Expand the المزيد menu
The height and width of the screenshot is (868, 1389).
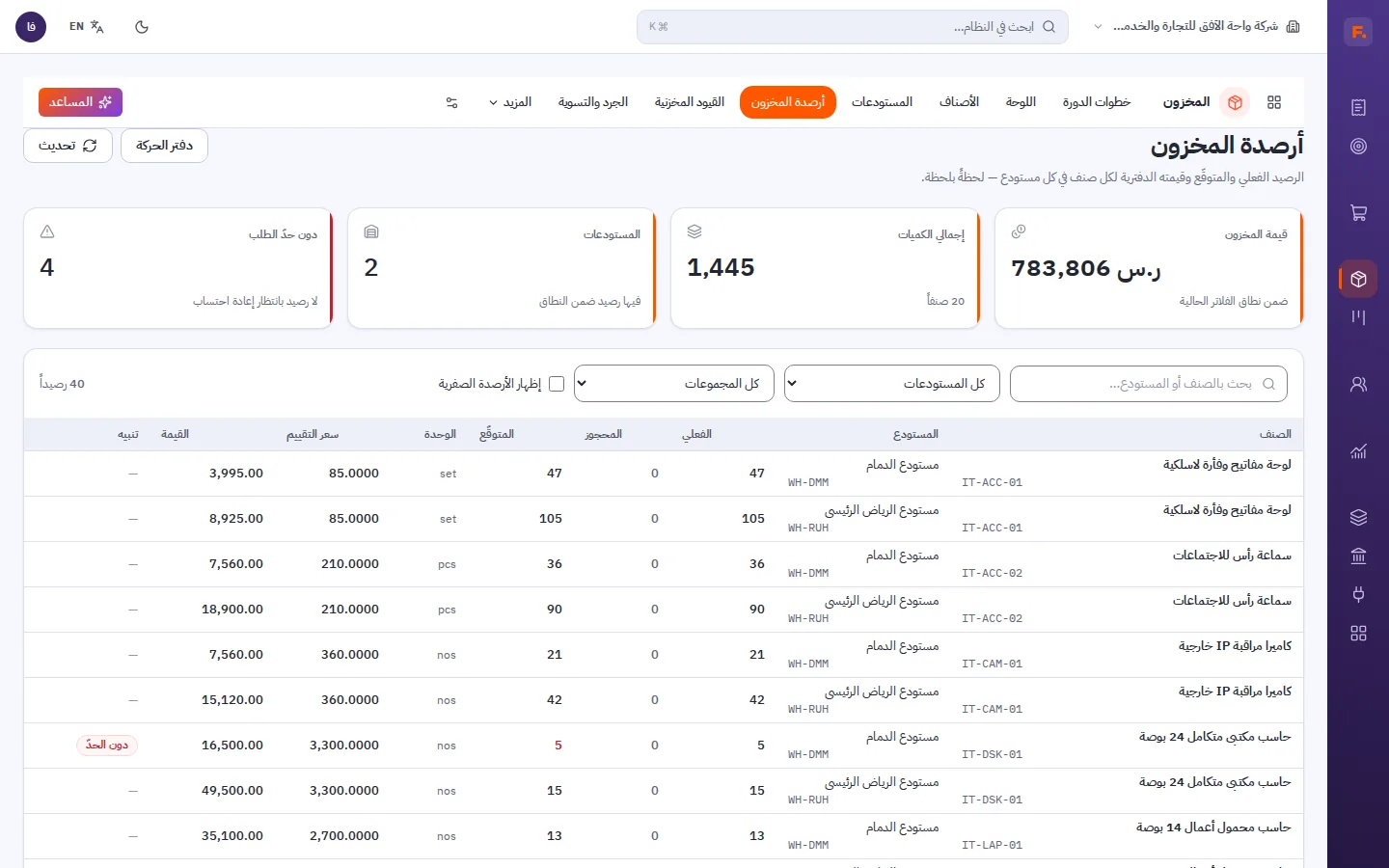point(510,102)
